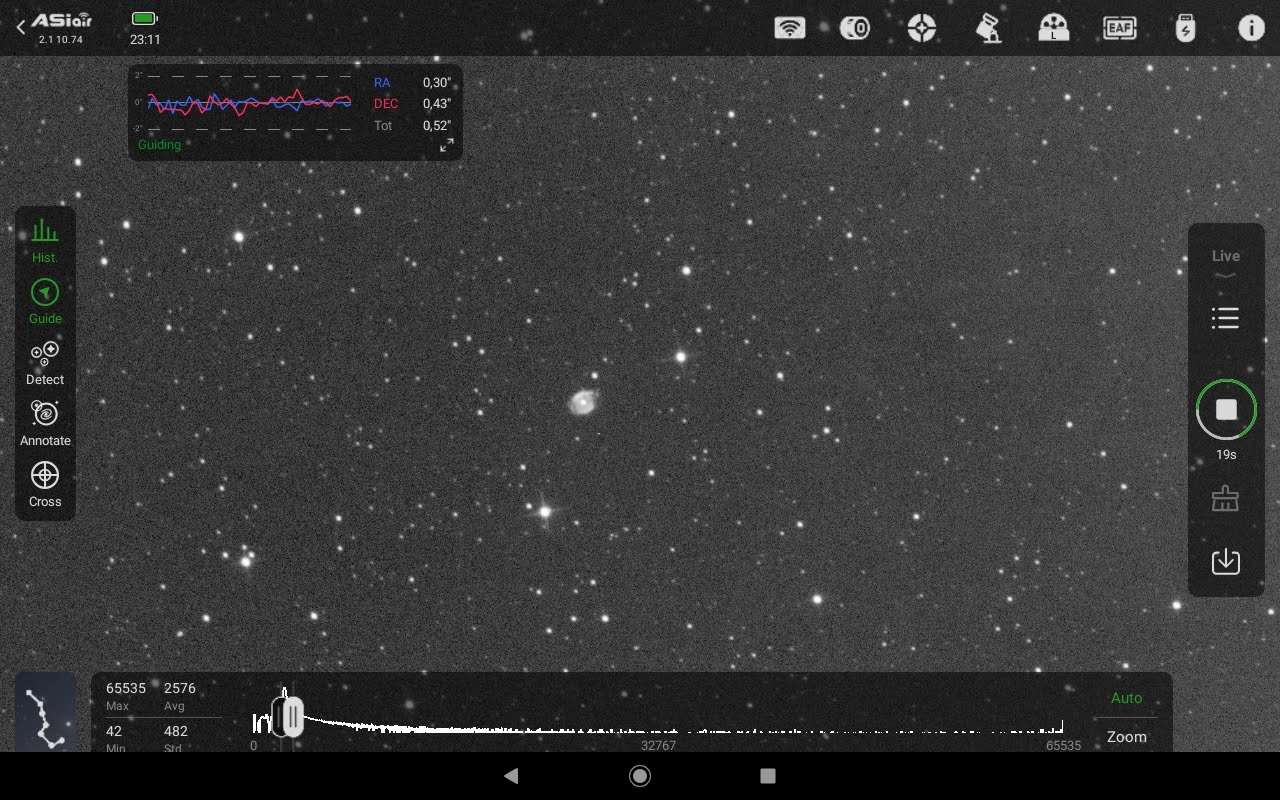Open the guiding crosshair setup icon
Viewport: 1280px width, 800px height.
(921, 27)
